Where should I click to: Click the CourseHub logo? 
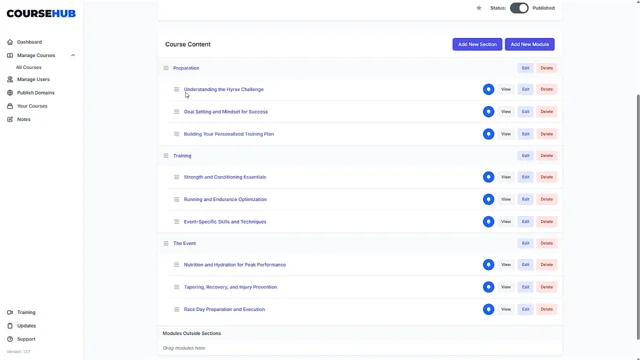(41, 13)
